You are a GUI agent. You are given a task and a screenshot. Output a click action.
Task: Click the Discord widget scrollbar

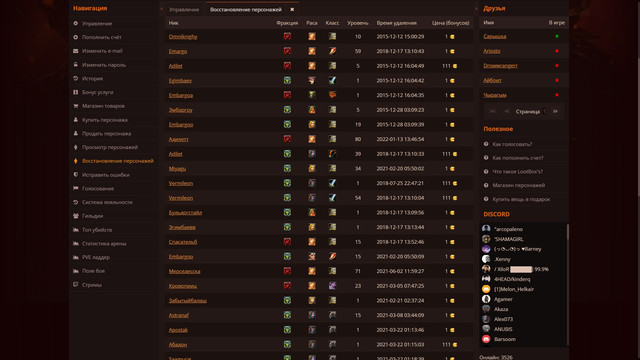point(567,232)
